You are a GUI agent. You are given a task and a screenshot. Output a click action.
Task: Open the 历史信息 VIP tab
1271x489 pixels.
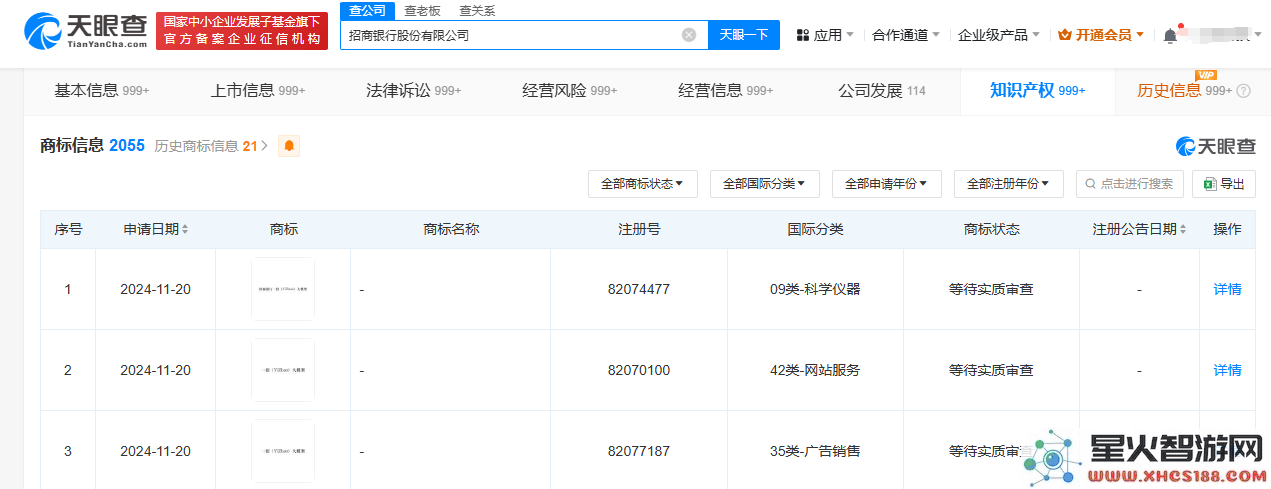click(1184, 91)
